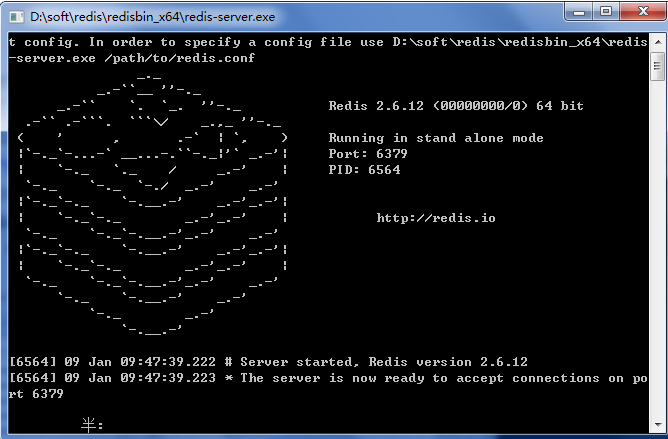
Task: Maximize the redis-server.exe console window
Action: coord(606,12)
